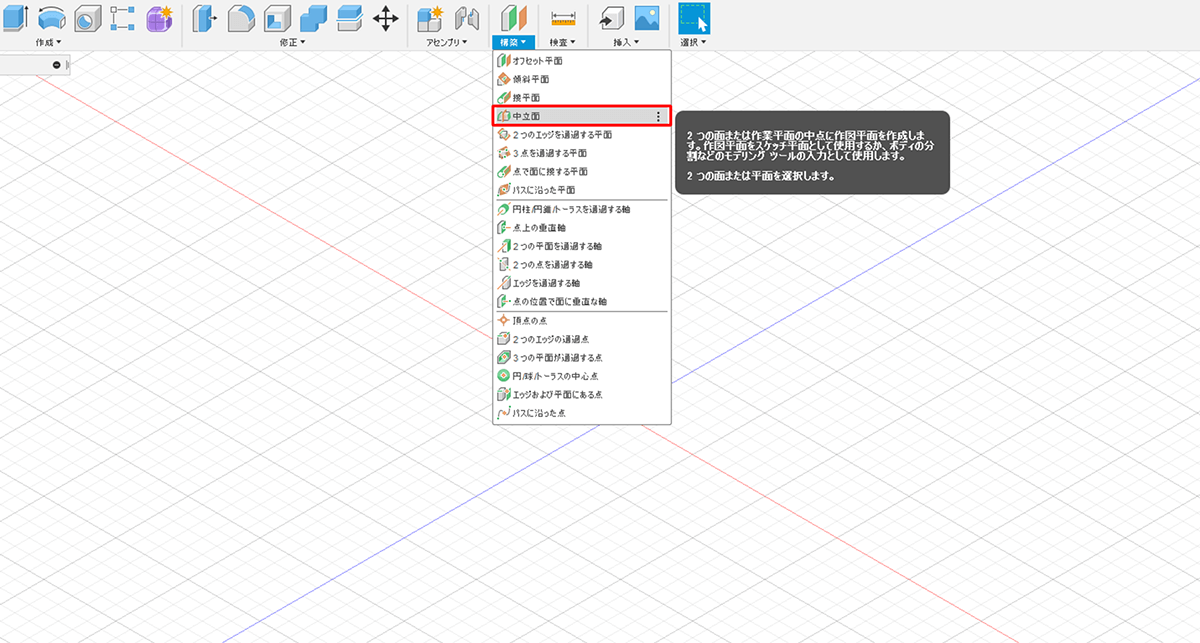
Task: Click the Hole tool icon
Action: (x=88, y=17)
